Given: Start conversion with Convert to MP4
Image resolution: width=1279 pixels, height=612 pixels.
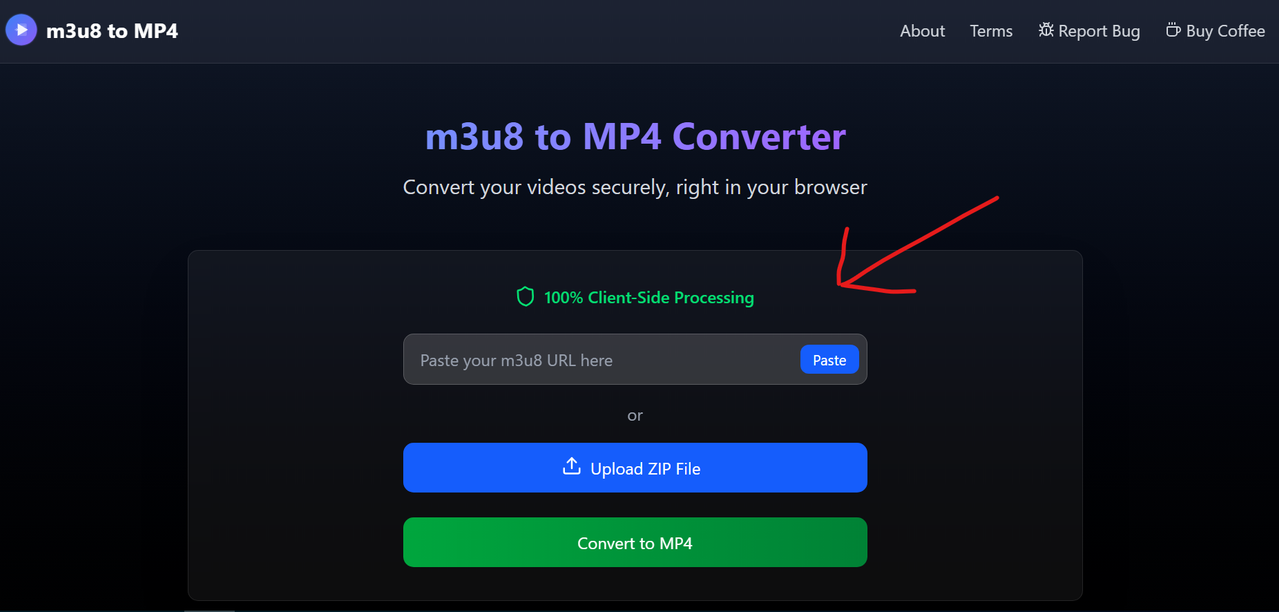Looking at the screenshot, I should [x=635, y=542].
